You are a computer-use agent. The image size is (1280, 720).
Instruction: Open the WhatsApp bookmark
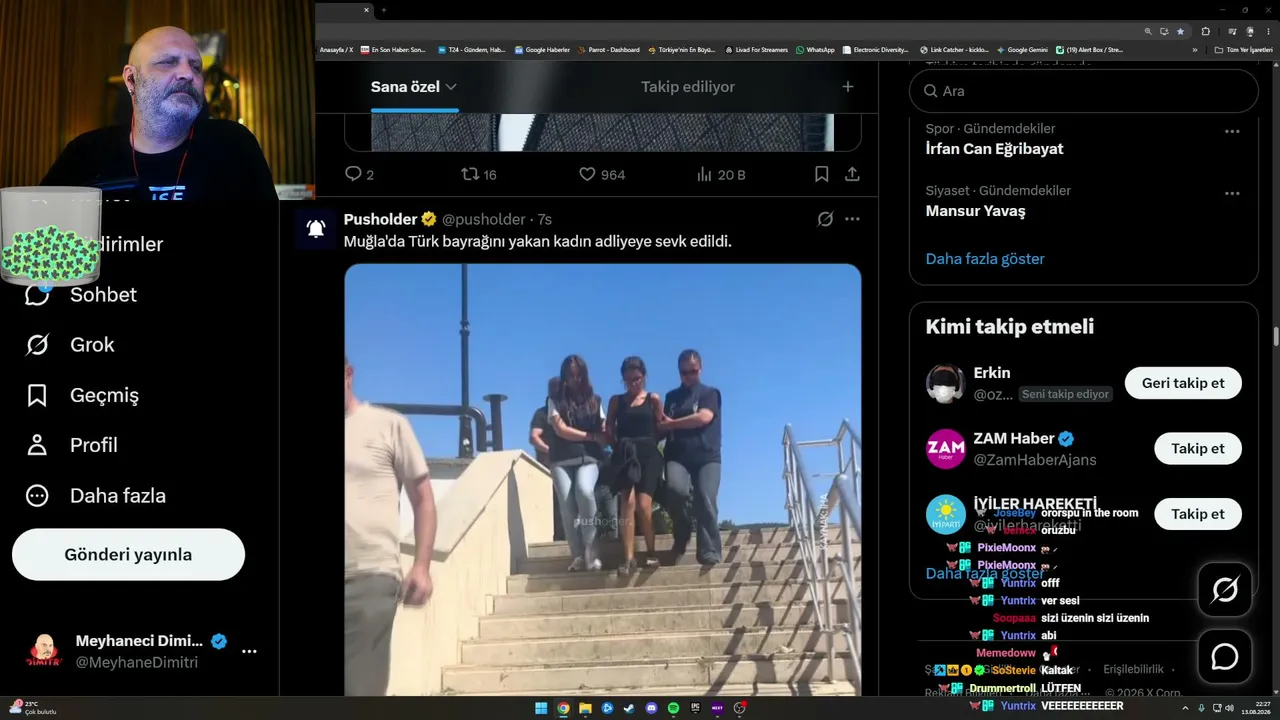[815, 50]
